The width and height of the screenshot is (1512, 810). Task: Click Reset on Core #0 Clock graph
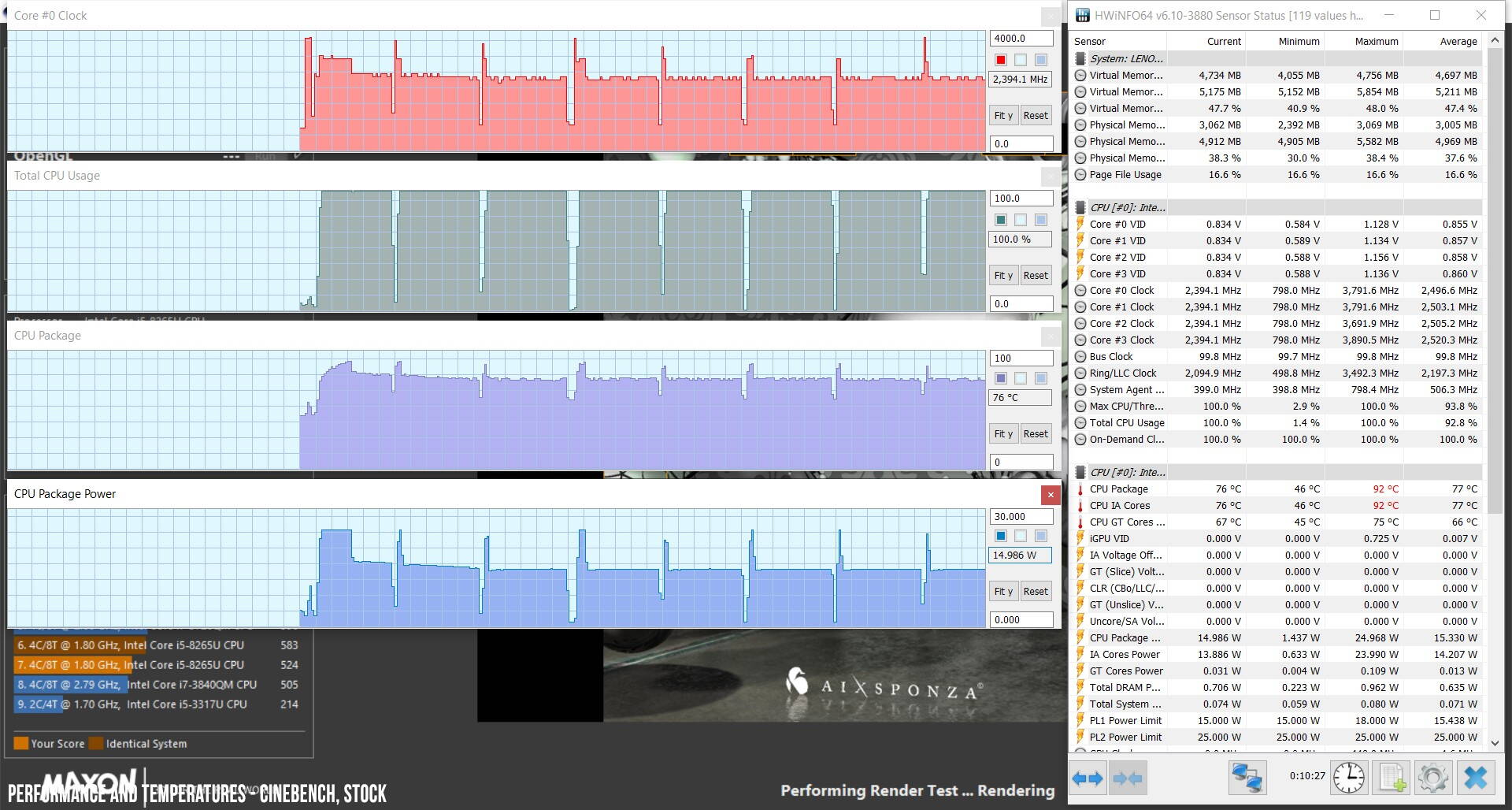(x=1036, y=115)
